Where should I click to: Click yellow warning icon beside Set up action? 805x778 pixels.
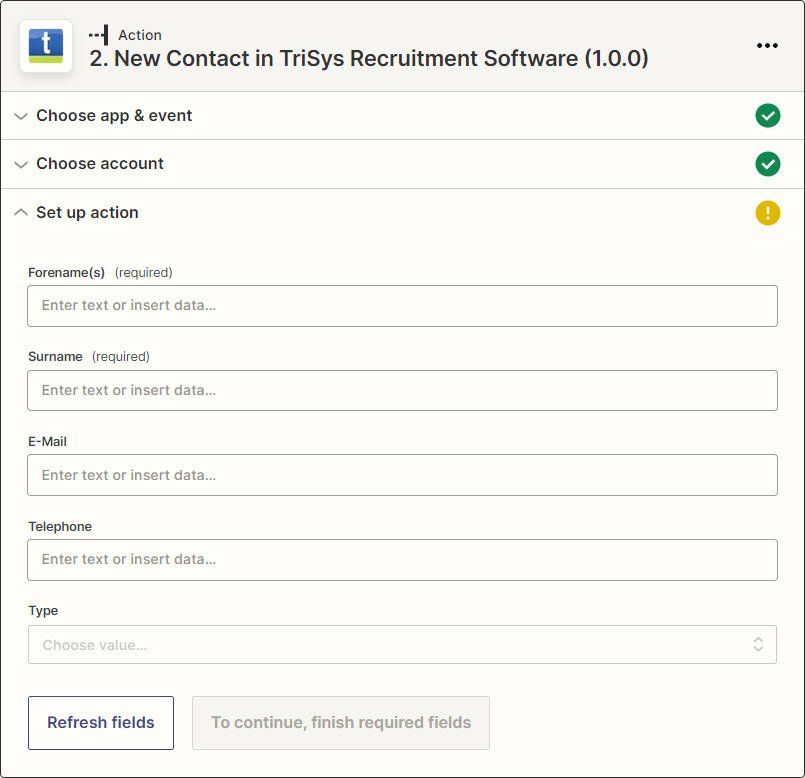(768, 213)
